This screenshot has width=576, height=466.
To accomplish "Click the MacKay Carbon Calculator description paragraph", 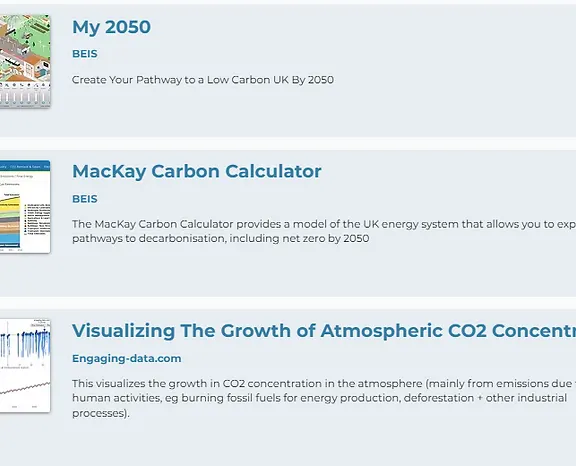I will click(324, 231).
